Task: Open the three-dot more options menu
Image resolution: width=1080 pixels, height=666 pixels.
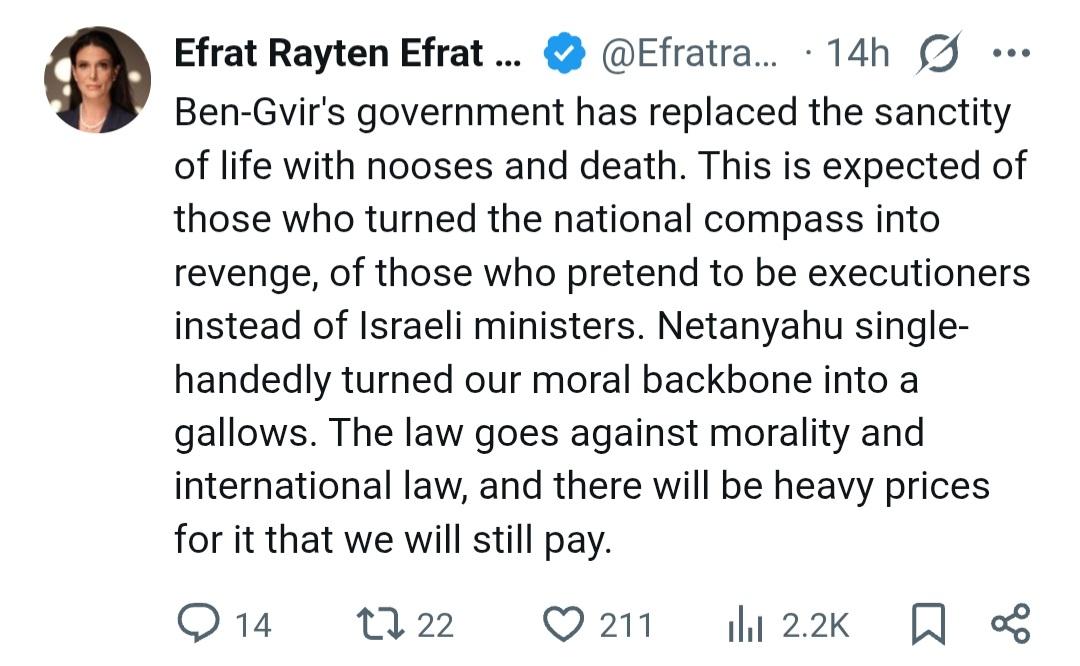Action: pos(1010,54)
